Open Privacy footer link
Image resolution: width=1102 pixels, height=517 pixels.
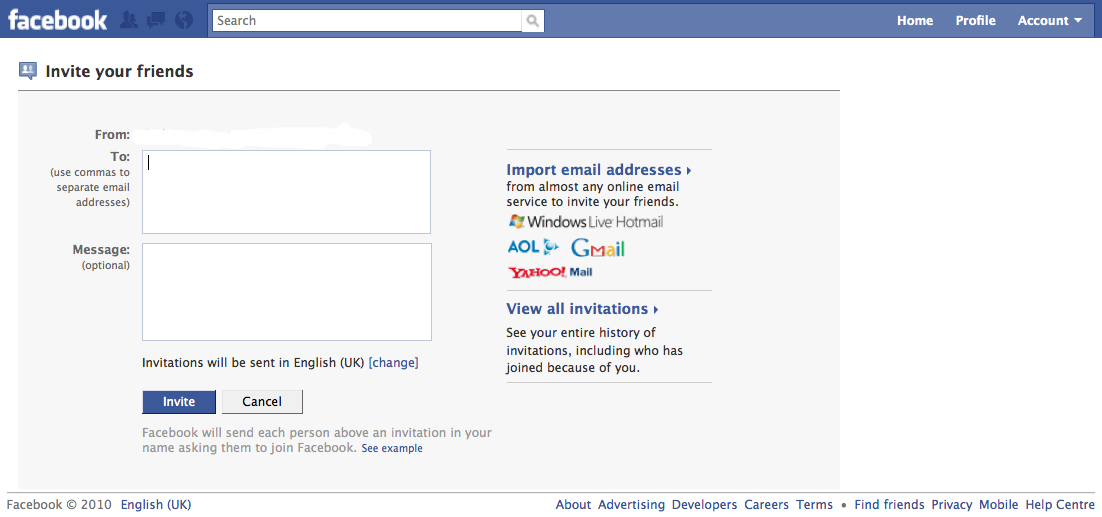coord(952,504)
